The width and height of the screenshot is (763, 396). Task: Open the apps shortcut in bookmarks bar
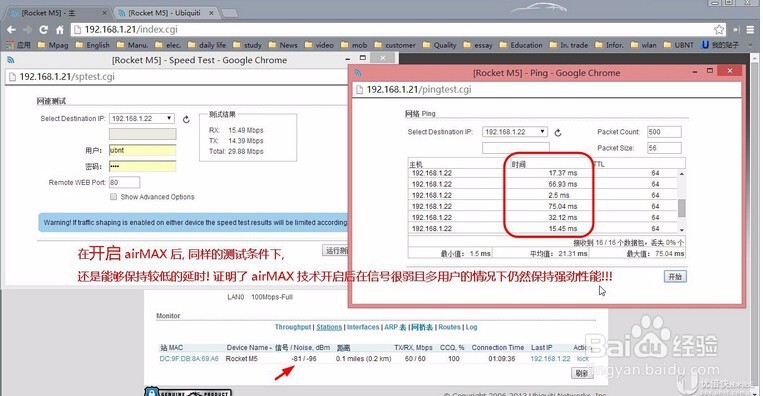(x=18, y=45)
